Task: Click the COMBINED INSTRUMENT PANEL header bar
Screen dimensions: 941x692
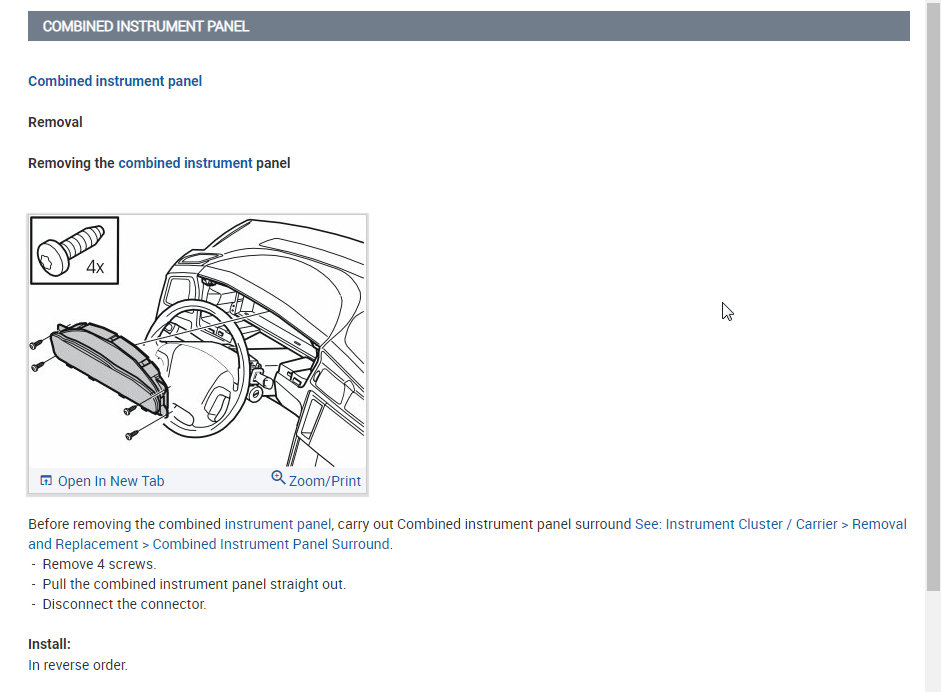Action: pyautogui.click(x=469, y=26)
